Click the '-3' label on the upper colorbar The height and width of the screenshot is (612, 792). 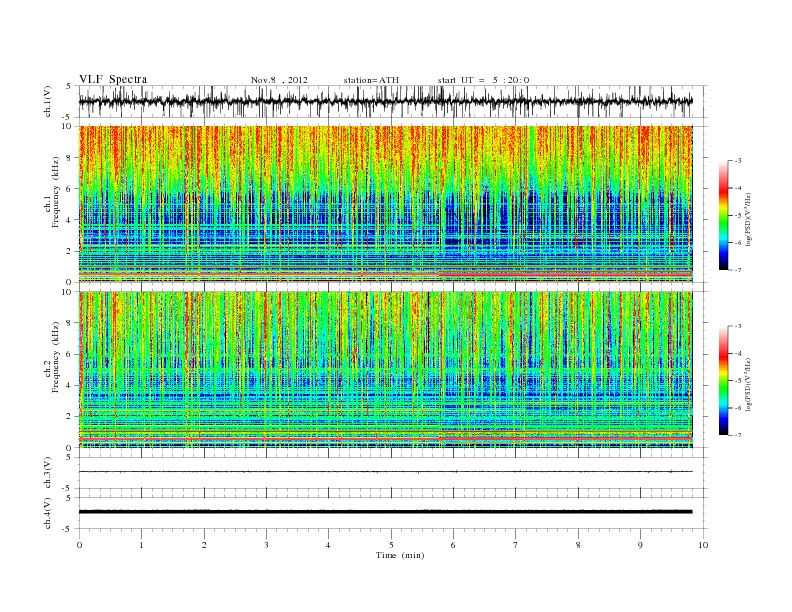(738, 161)
